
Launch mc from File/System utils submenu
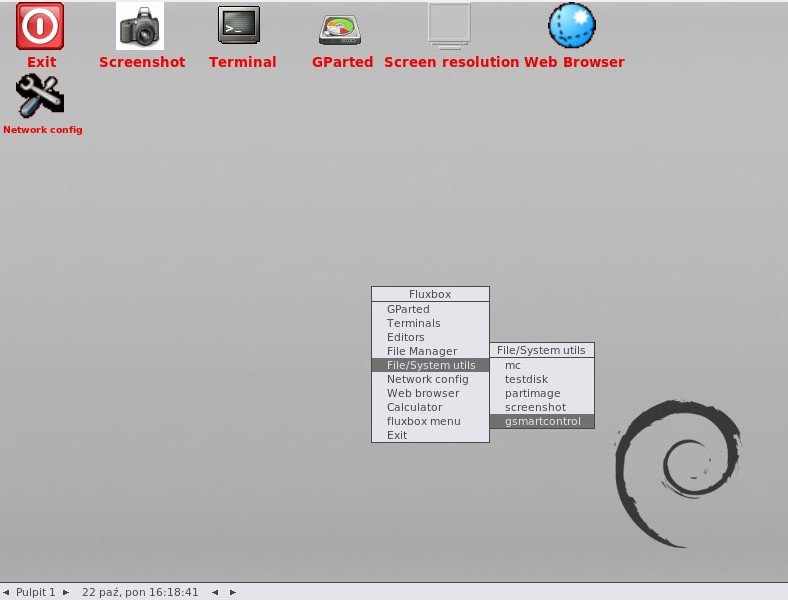[542, 365]
